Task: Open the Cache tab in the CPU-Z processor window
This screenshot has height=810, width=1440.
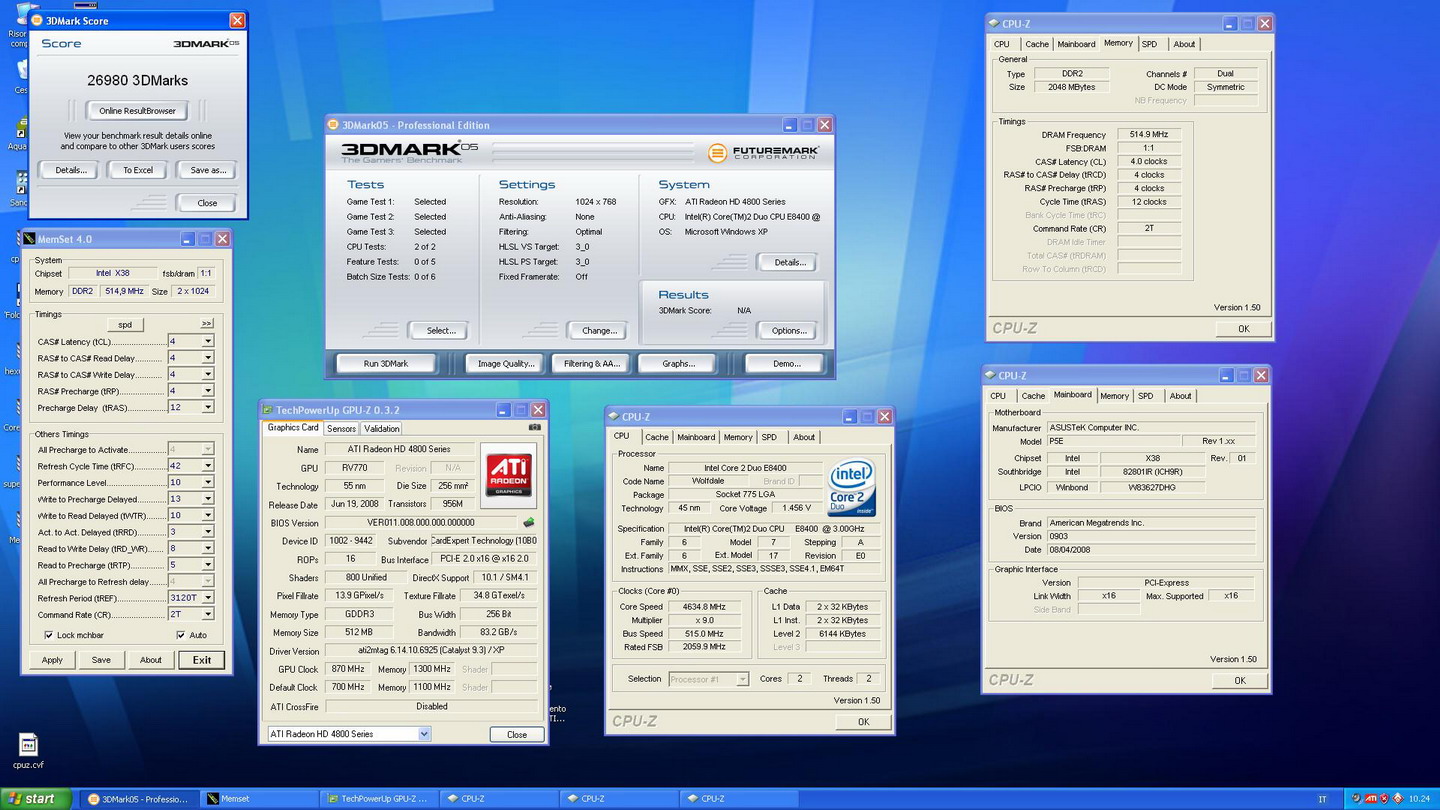Action: click(657, 437)
